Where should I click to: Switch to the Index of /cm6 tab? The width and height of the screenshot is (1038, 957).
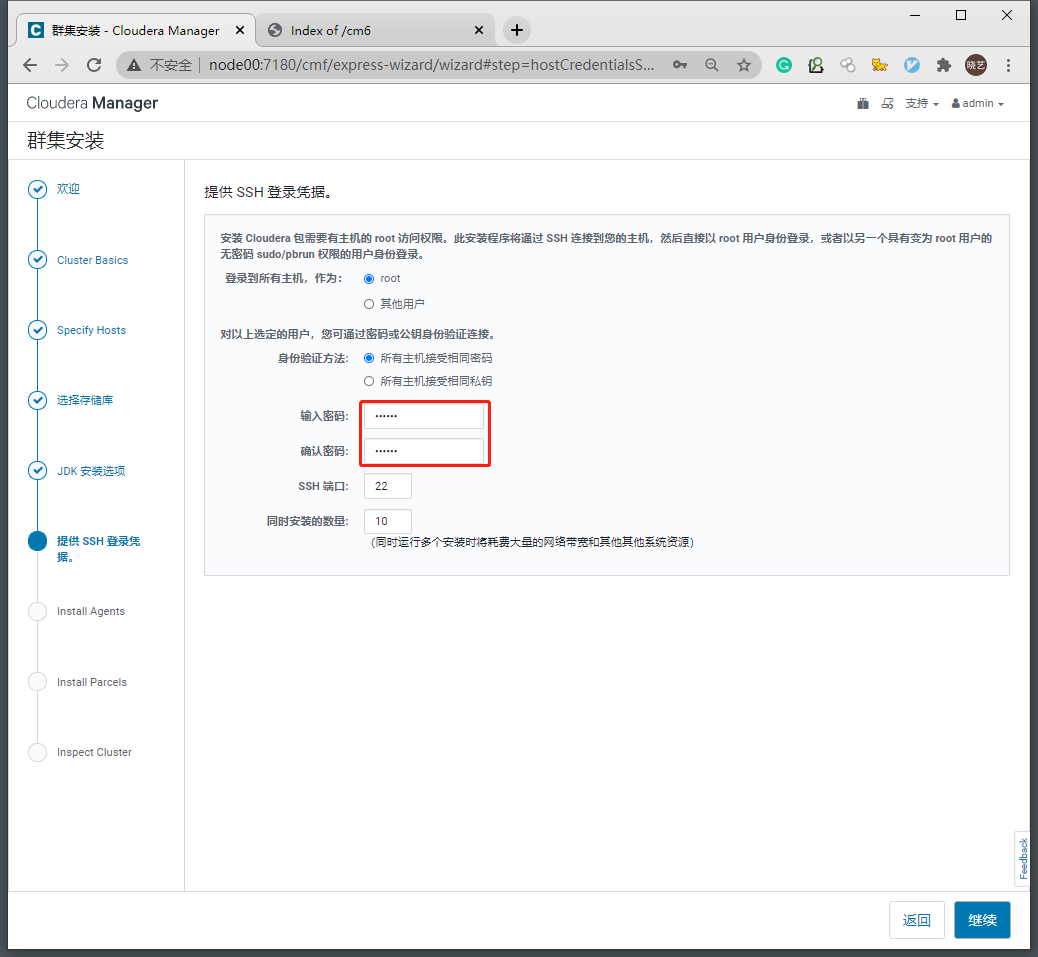[x=375, y=30]
